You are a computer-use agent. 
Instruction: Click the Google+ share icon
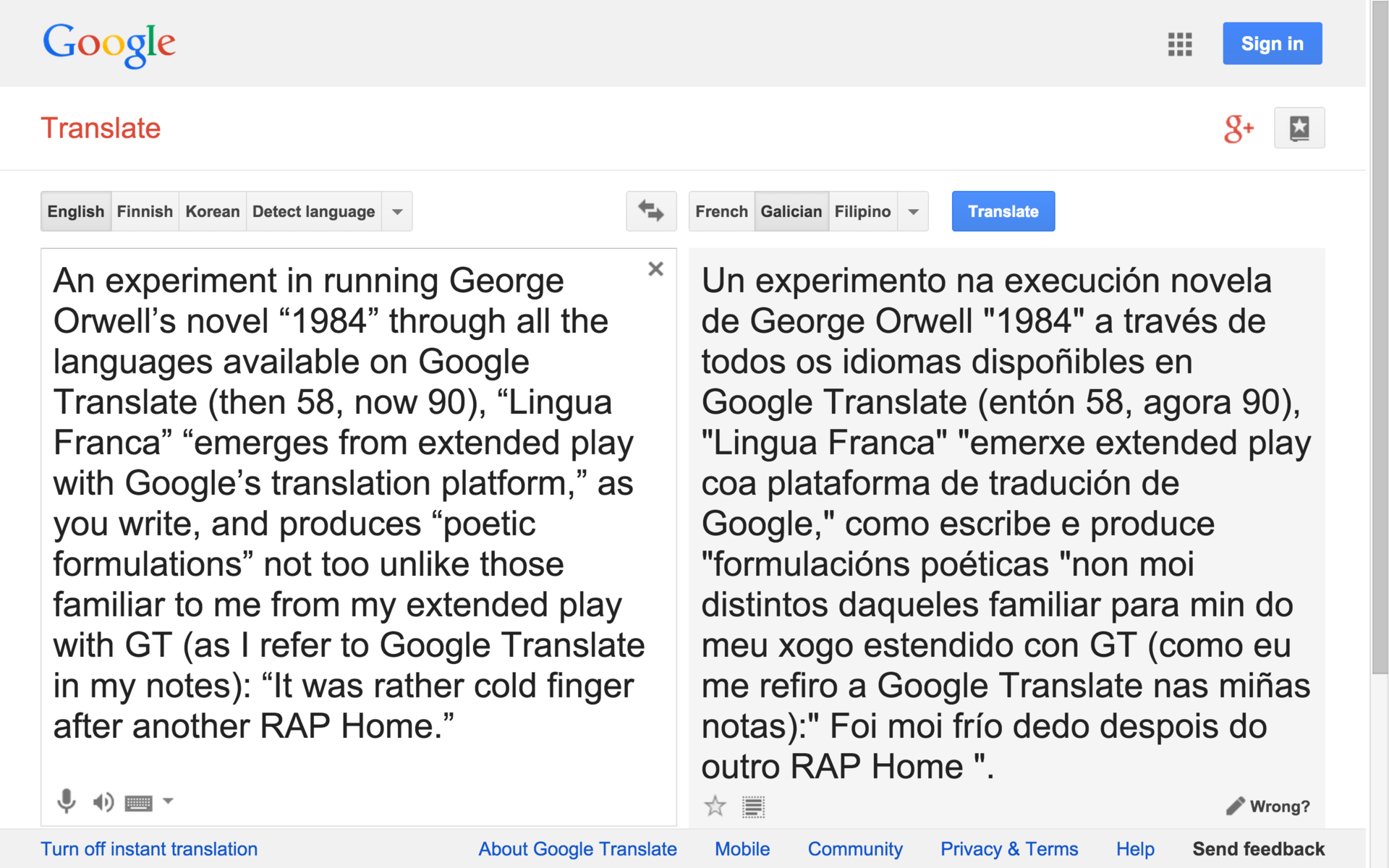pyautogui.click(x=1239, y=129)
